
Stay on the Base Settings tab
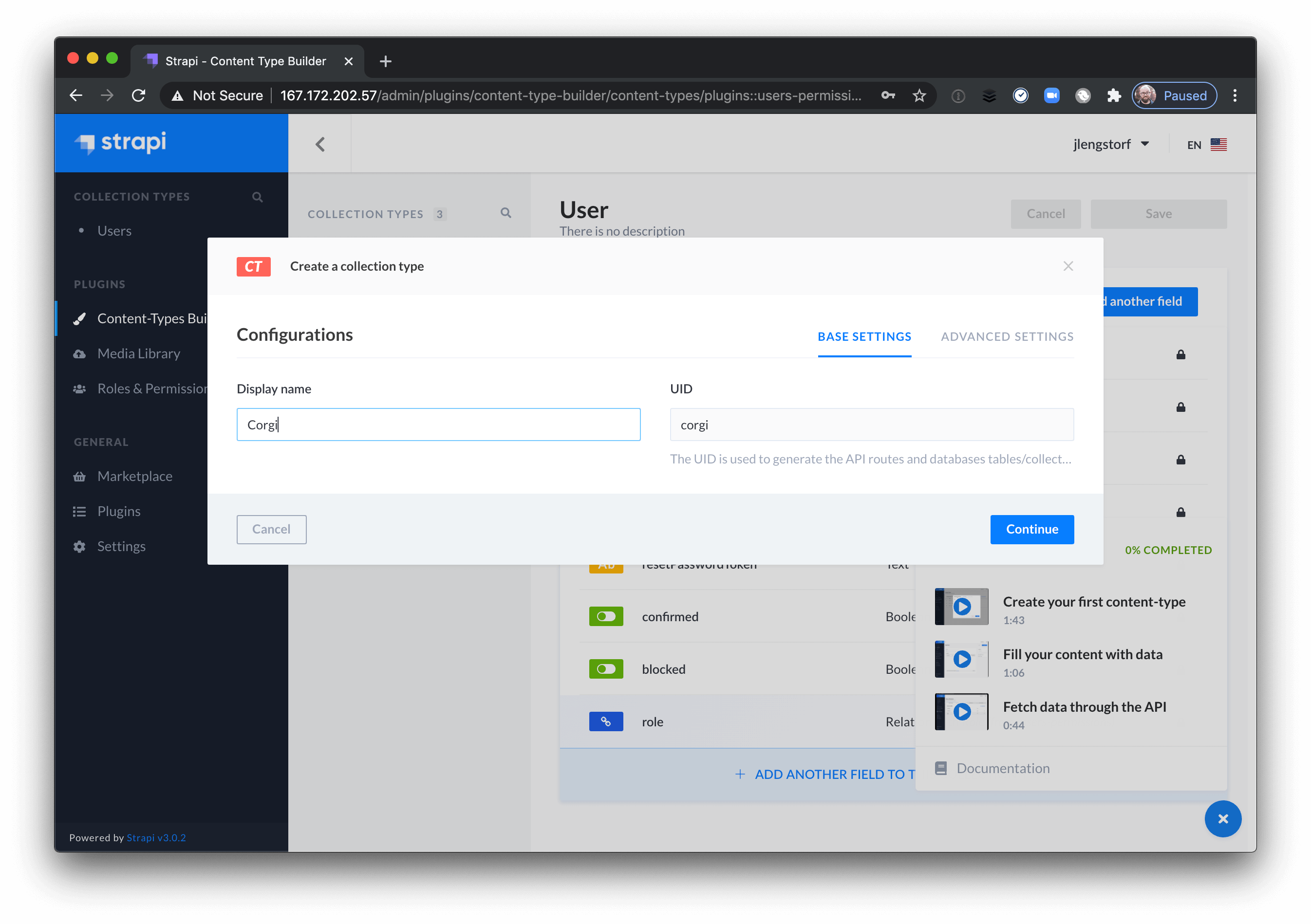click(x=864, y=336)
